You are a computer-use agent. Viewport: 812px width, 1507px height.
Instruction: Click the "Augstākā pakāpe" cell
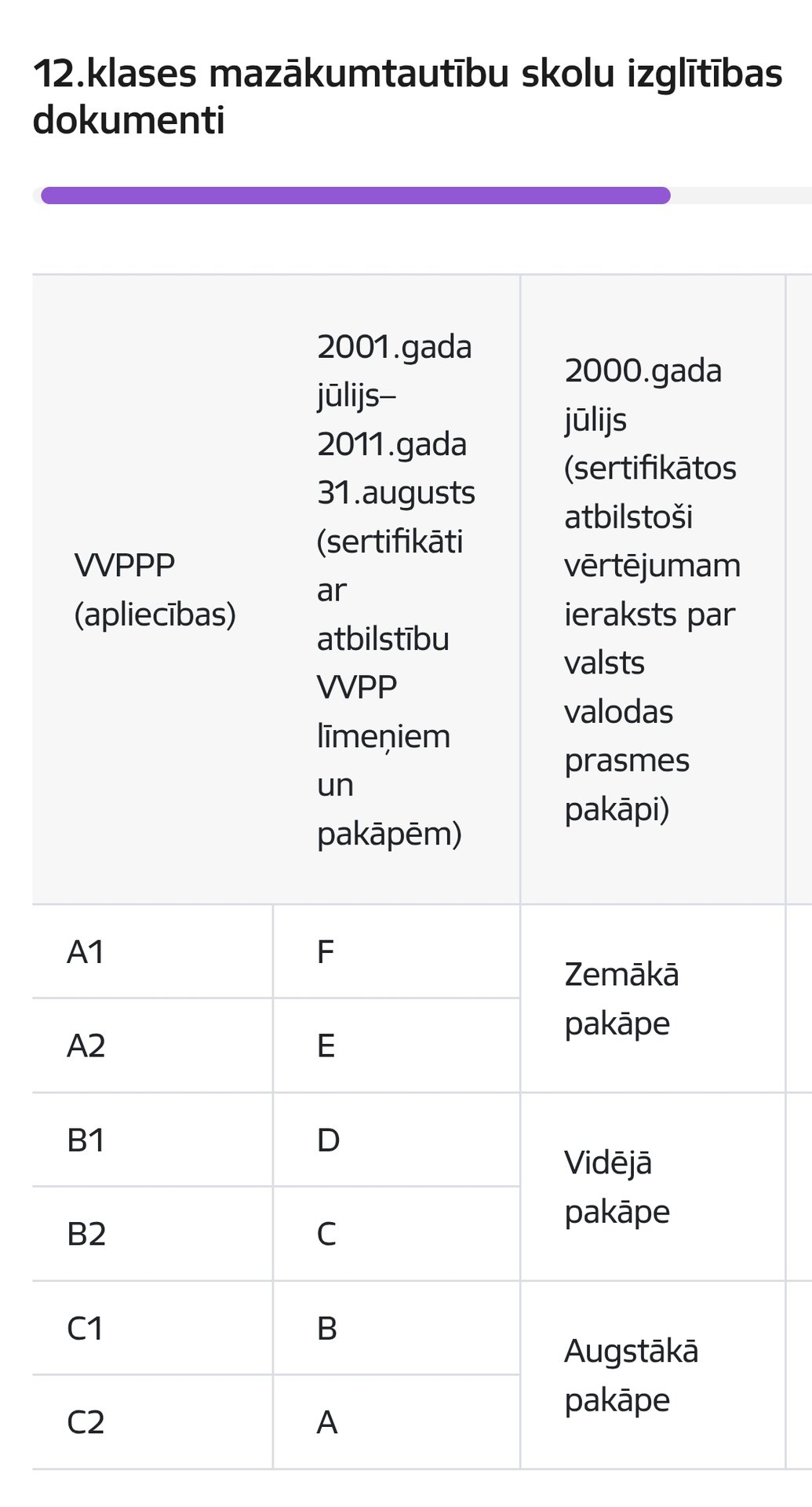pyautogui.click(x=631, y=1375)
